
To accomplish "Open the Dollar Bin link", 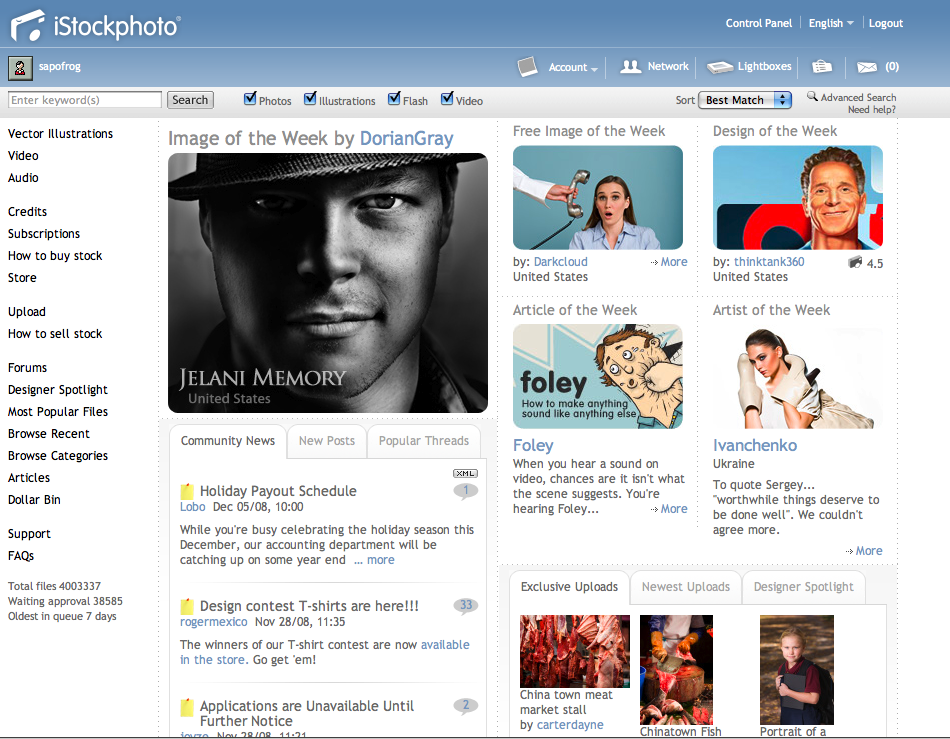I will click(x=35, y=500).
